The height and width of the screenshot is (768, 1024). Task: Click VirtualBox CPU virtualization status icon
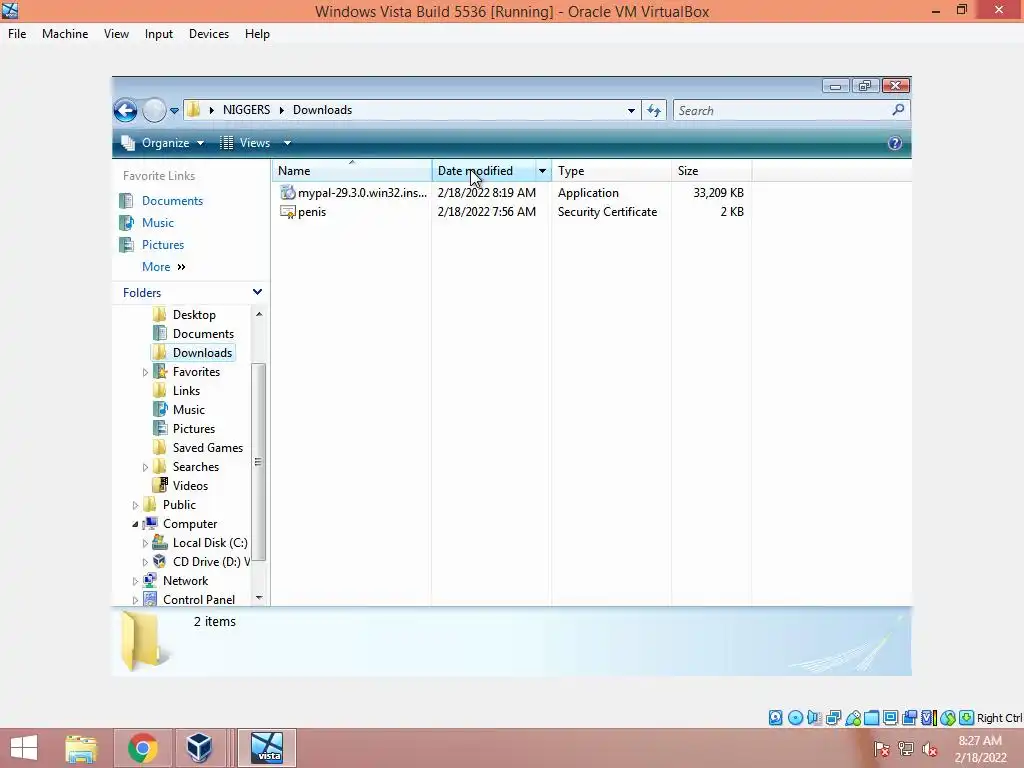tap(928, 718)
